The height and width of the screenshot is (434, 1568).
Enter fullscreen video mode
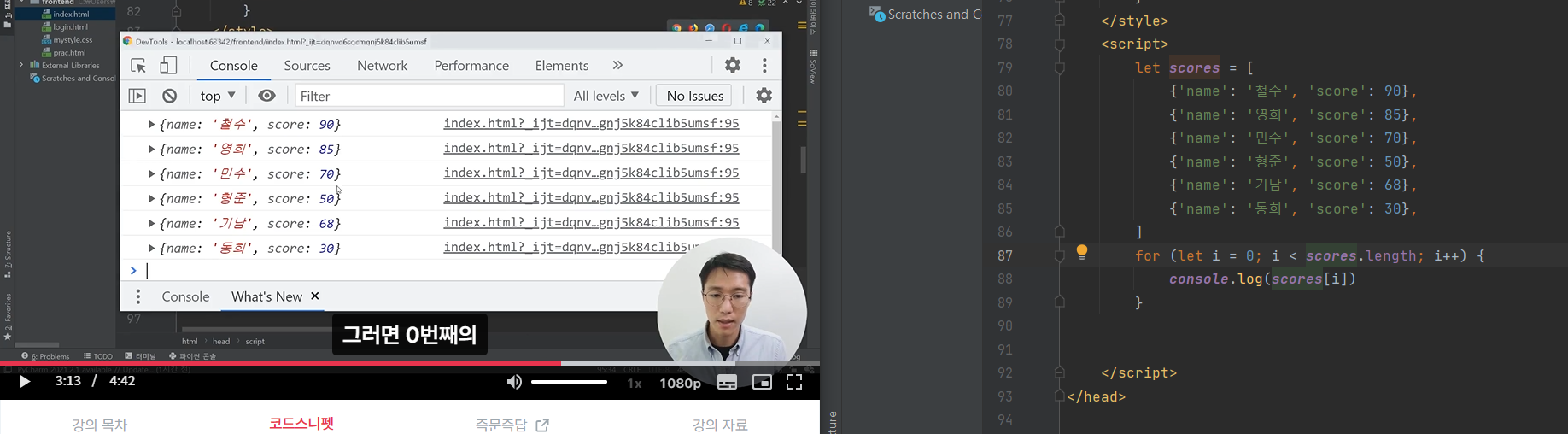pos(794,382)
